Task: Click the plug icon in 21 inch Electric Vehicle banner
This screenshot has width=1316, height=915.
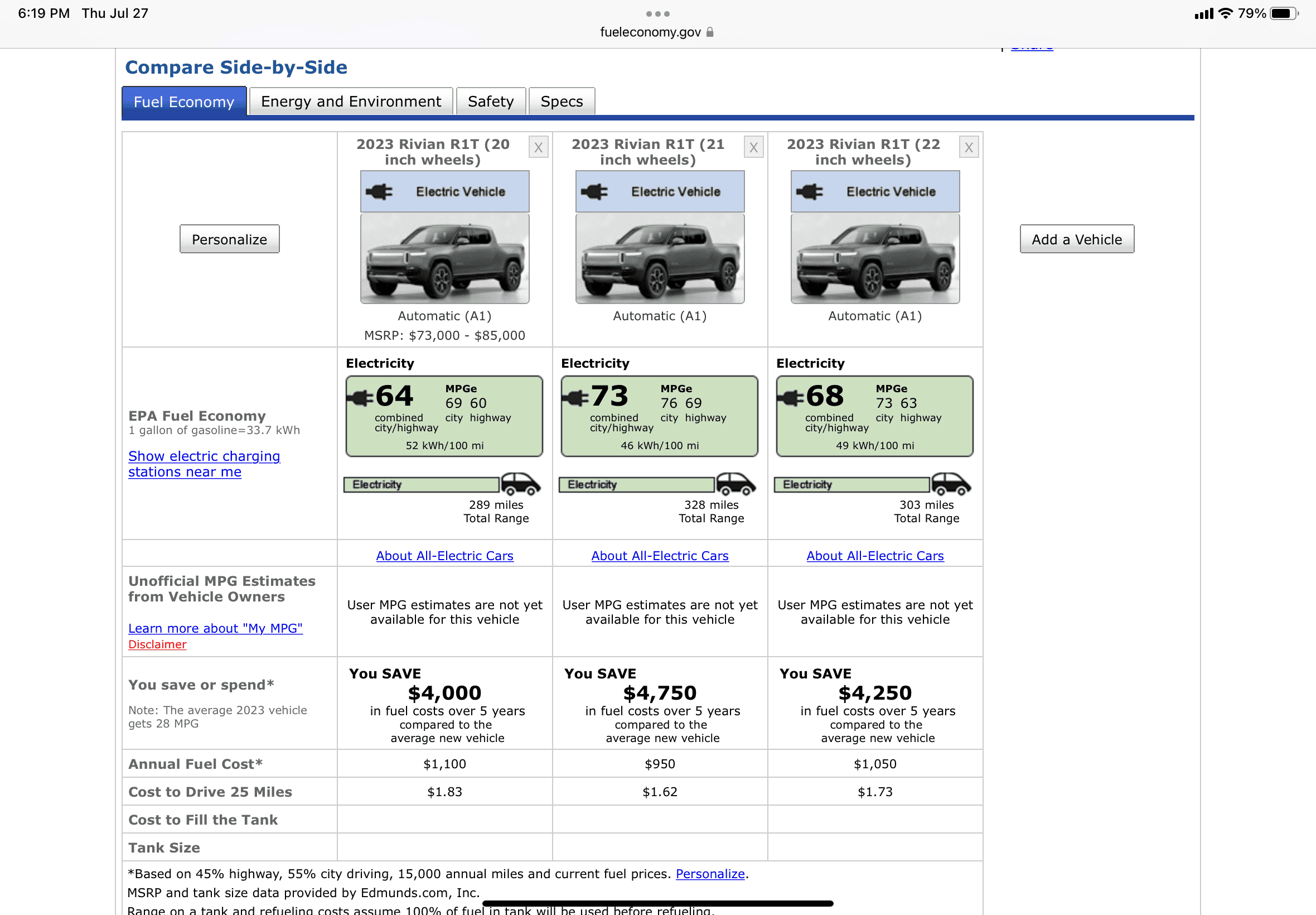Action: click(594, 191)
